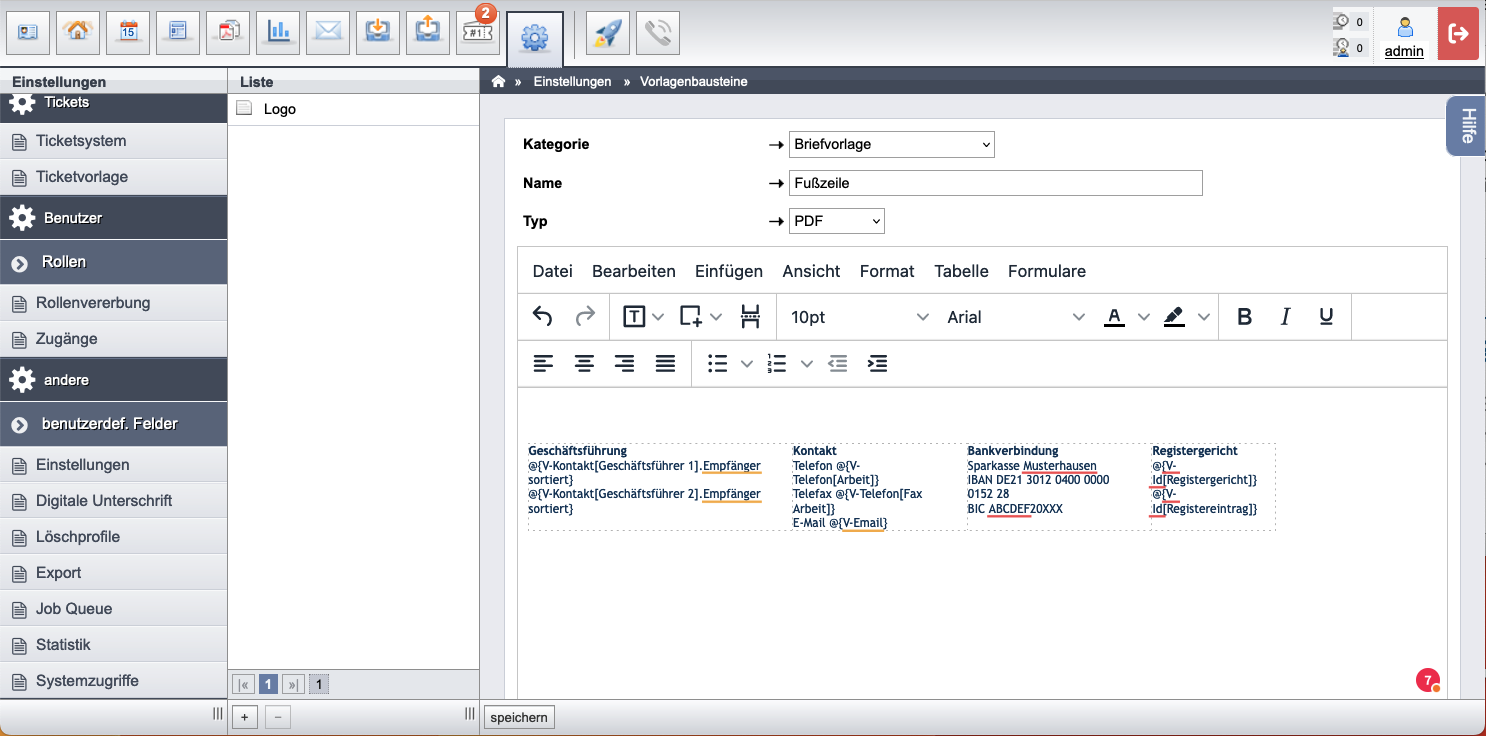Open the font size 10pt dropdown
Screen dimensions: 1486x736
[x=859, y=317]
